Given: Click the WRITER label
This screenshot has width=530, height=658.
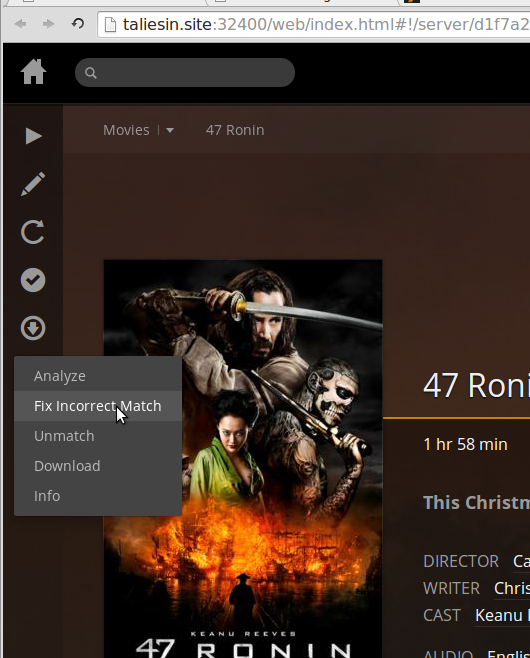Looking at the screenshot, I should 452,588.
